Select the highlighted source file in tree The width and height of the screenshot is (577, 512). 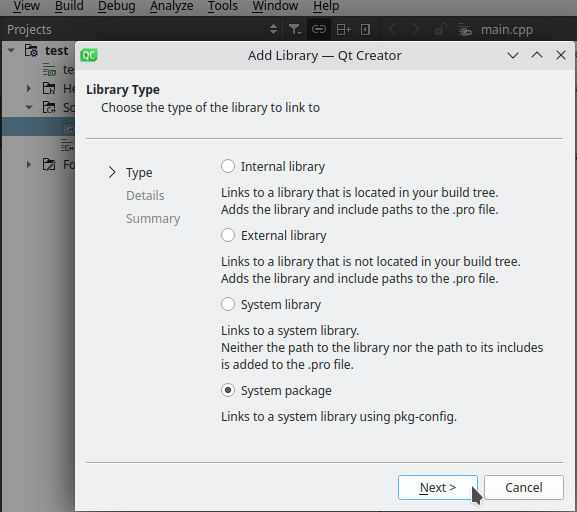(38, 127)
